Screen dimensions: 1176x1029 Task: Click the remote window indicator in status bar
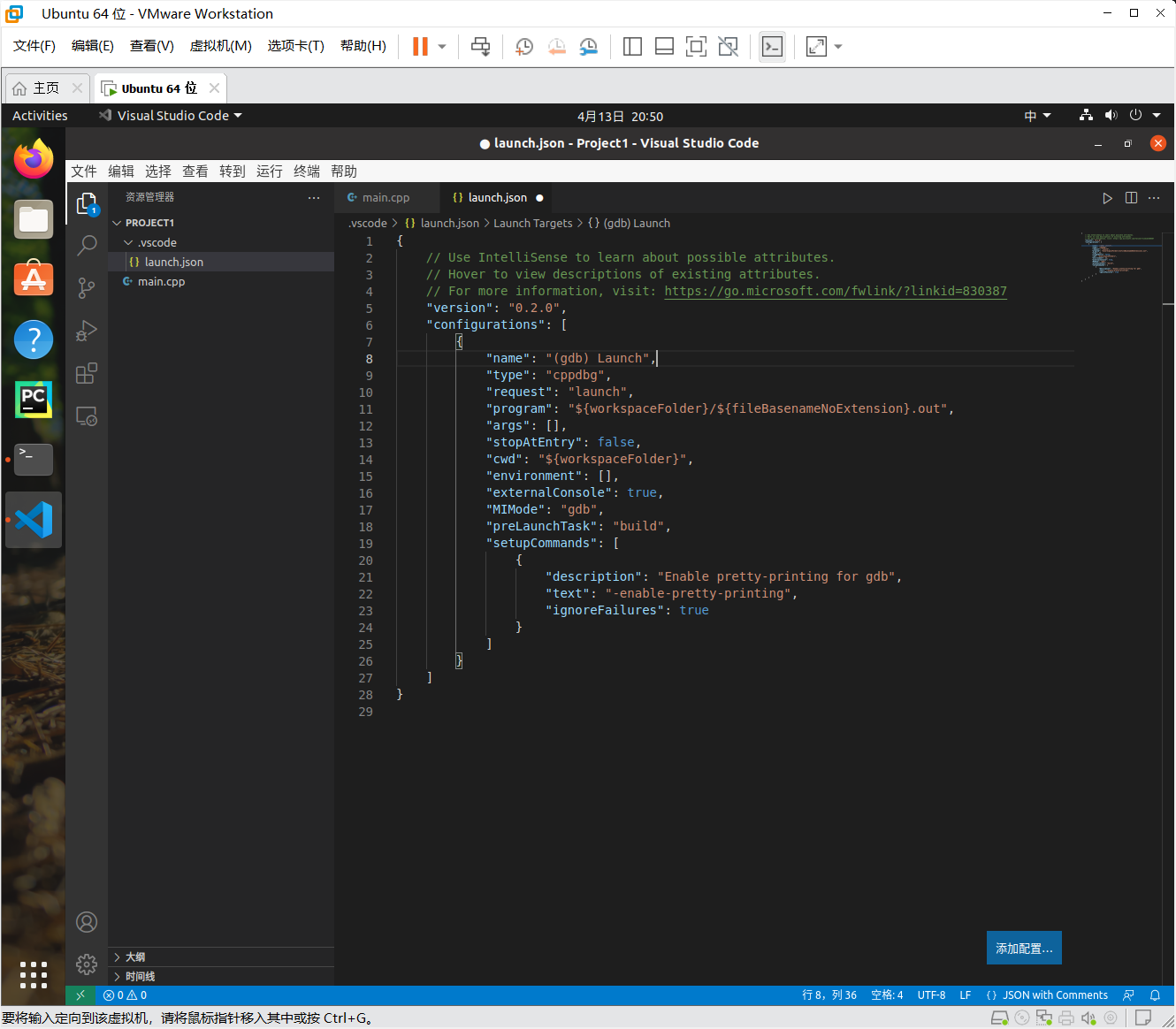pos(80,995)
